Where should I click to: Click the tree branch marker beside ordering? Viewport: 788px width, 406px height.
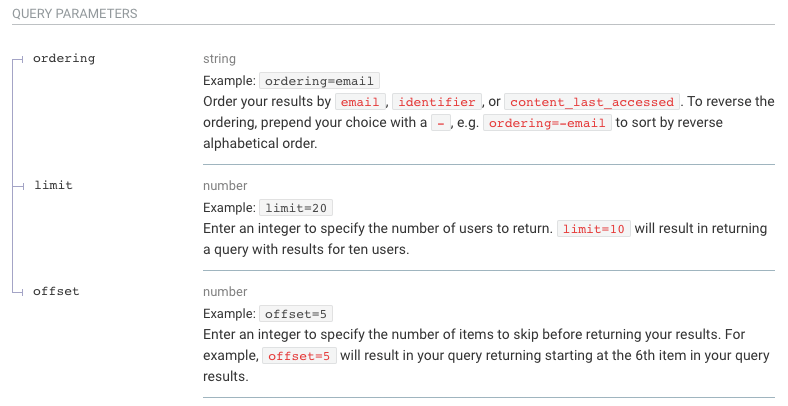[x=18, y=59]
